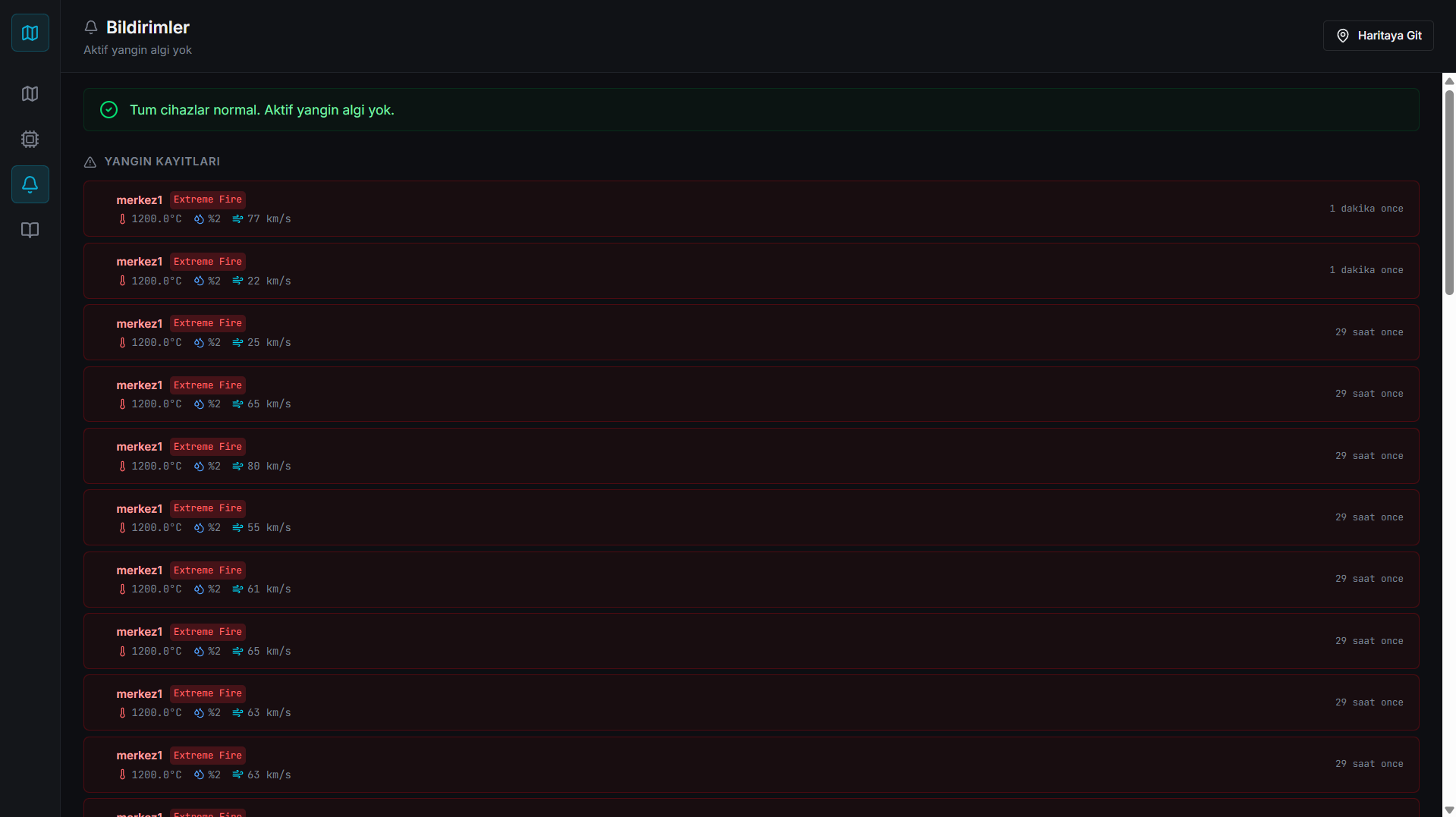Click the bell icon beside the Bildirimler title

91,27
